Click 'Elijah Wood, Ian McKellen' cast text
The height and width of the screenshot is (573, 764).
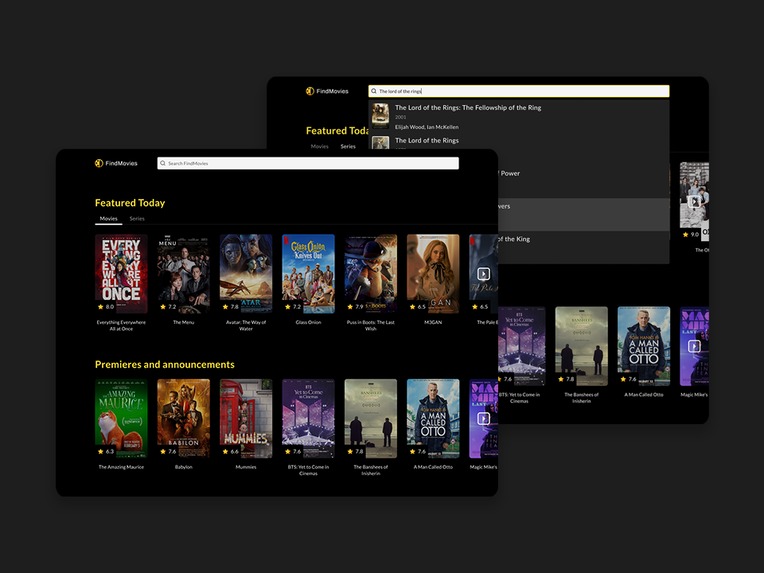427,127
